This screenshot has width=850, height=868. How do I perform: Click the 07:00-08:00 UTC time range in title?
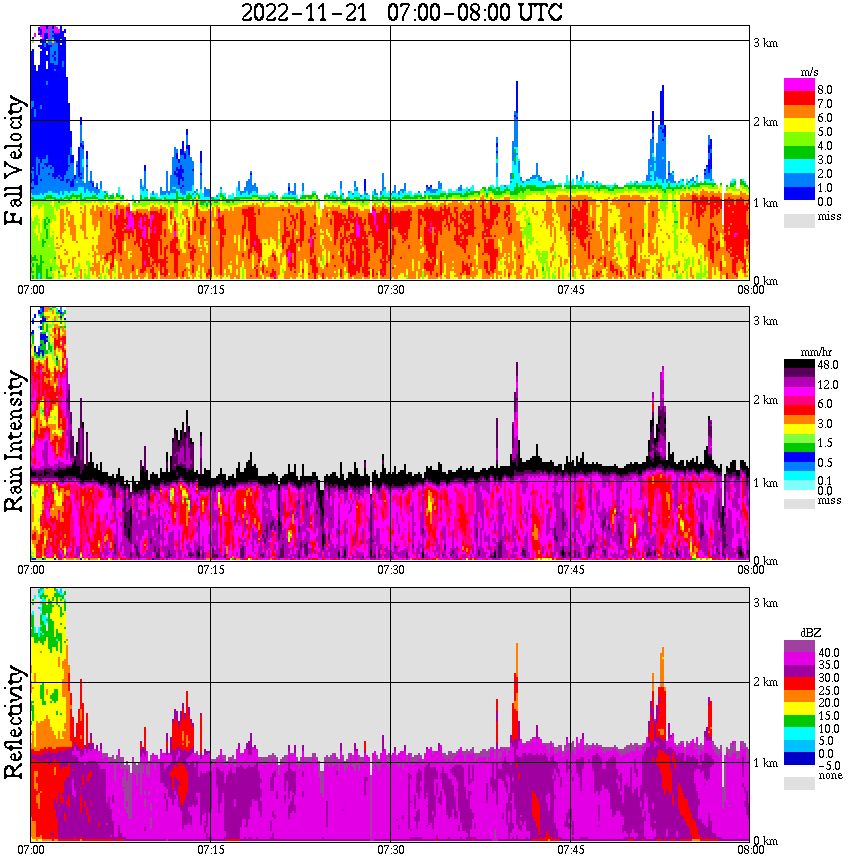click(475, 12)
